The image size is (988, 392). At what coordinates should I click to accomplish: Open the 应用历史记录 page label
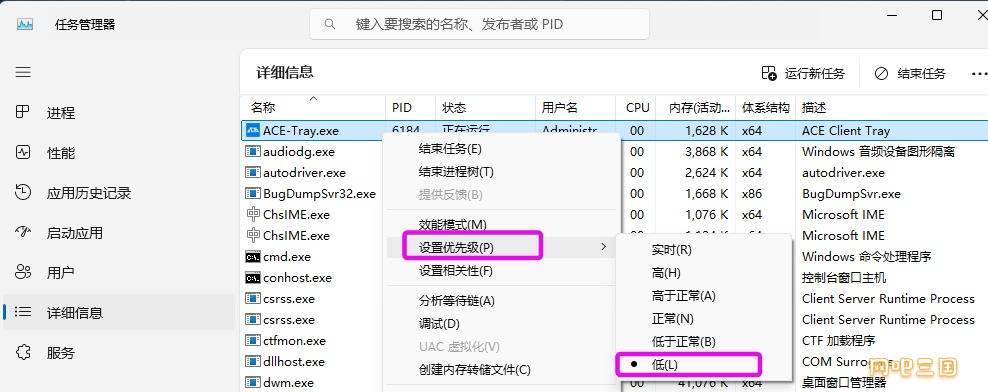pos(89,193)
